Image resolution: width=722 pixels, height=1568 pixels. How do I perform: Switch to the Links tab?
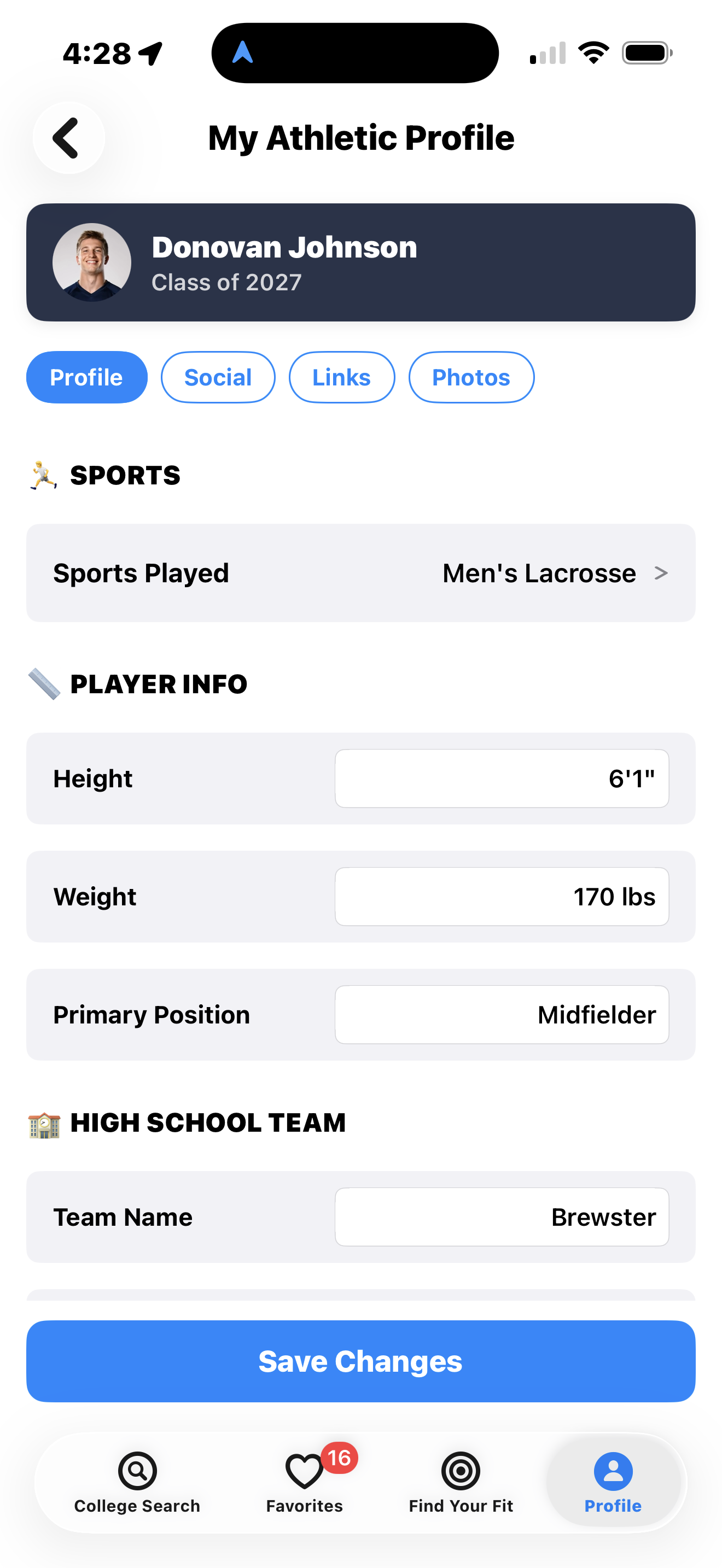pos(341,377)
